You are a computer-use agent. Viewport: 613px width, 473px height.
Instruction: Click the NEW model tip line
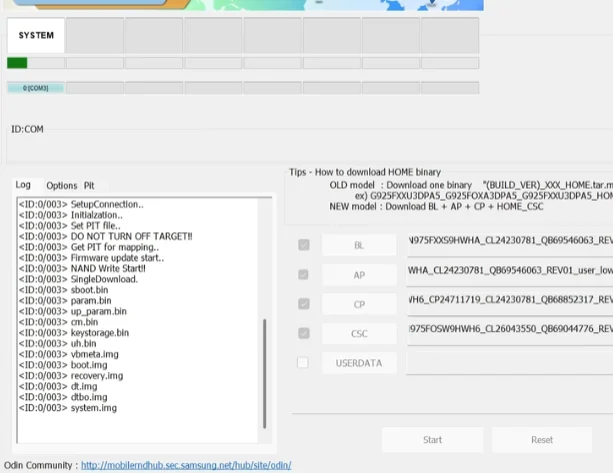pos(436,206)
